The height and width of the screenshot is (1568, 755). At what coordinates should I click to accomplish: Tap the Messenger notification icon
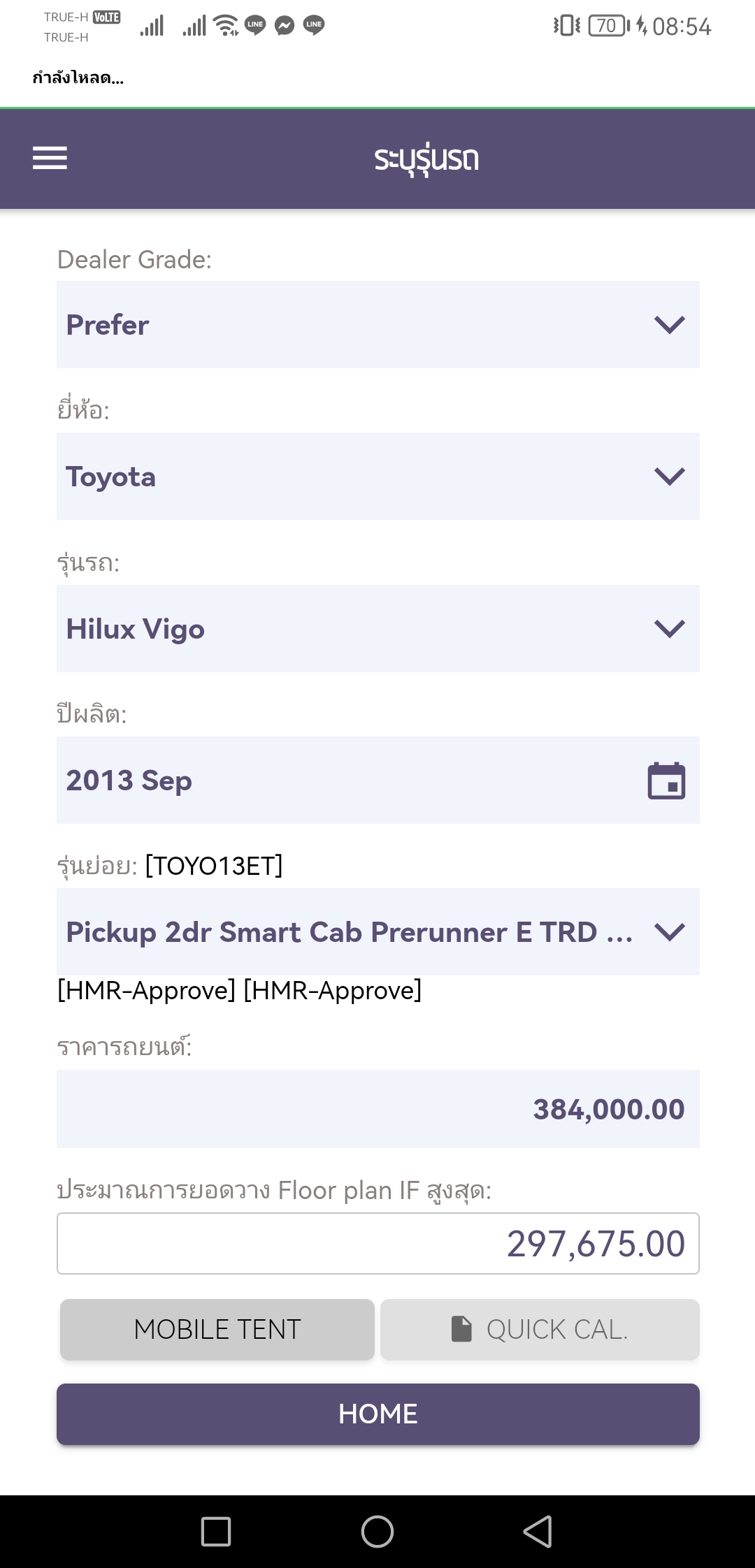pos(285,26)
